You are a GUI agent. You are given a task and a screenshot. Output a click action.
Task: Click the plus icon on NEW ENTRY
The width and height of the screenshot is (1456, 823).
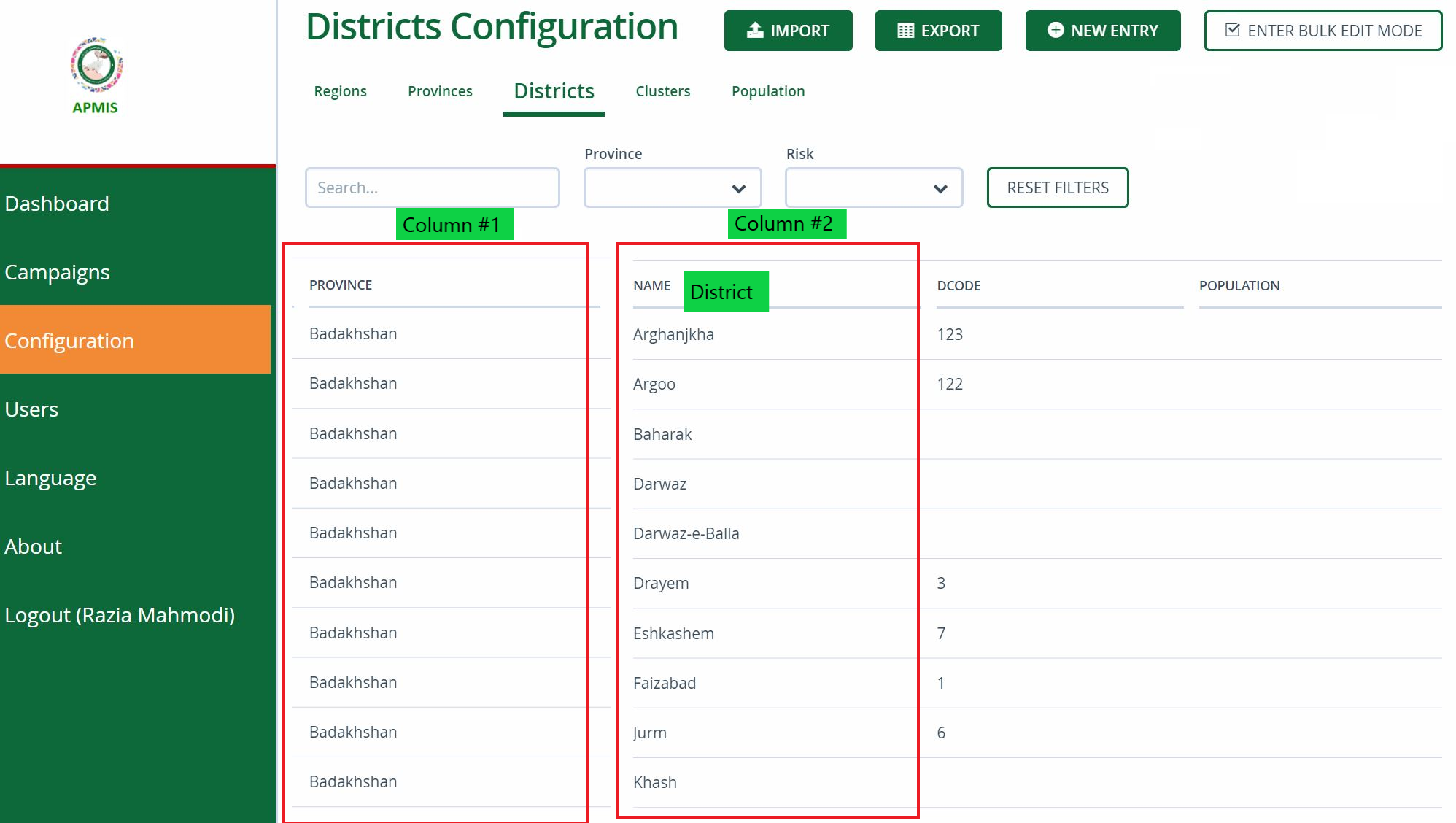1055,30
